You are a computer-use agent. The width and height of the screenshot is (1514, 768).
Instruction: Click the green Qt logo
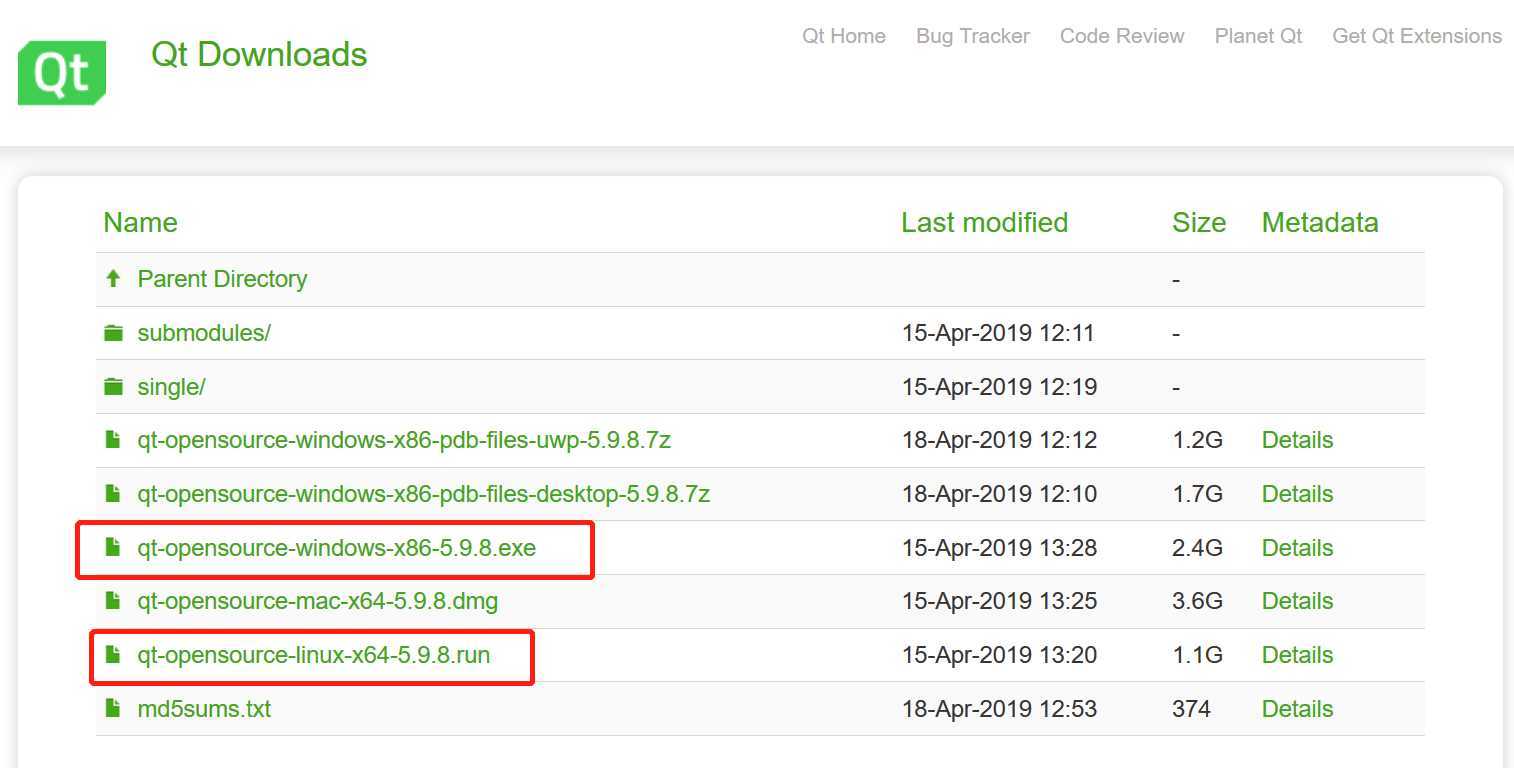pos(62,72)
